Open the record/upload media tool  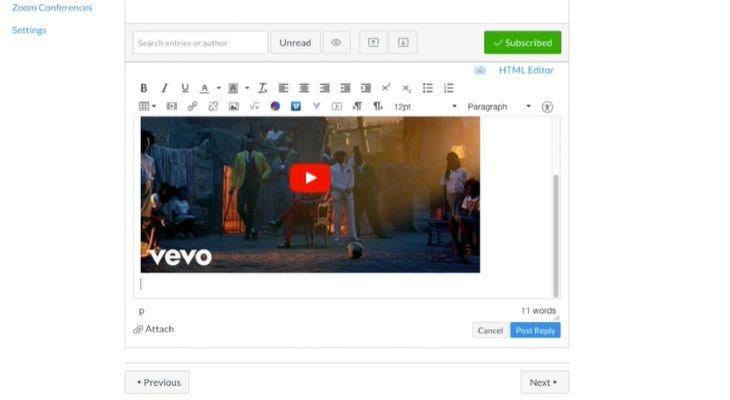coord(337,106)
